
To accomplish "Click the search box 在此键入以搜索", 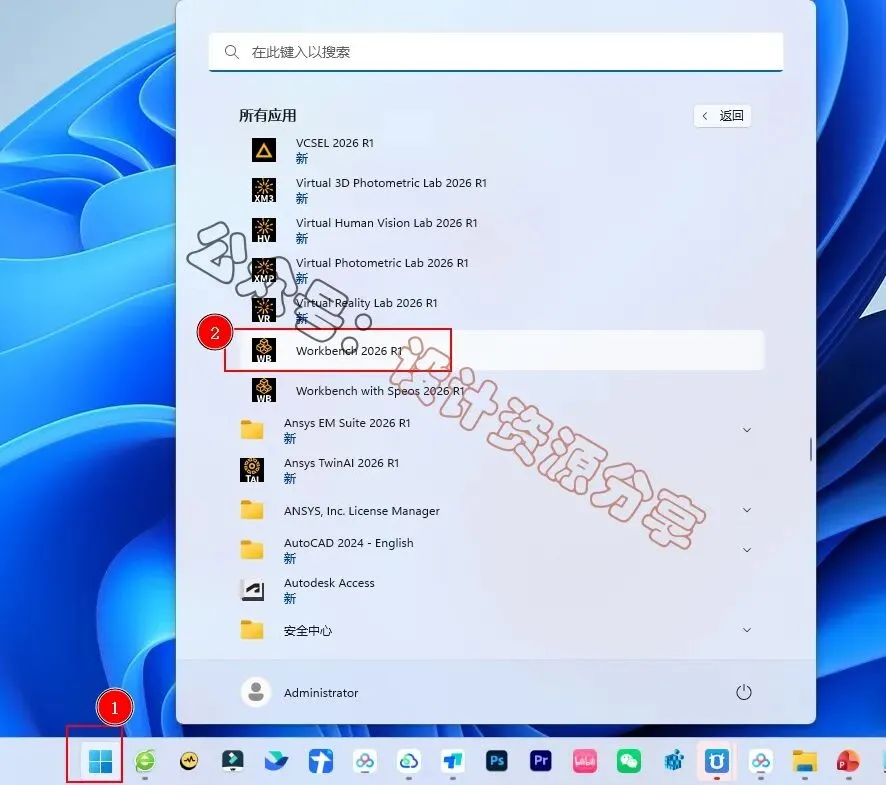I will tap(496, 52).
